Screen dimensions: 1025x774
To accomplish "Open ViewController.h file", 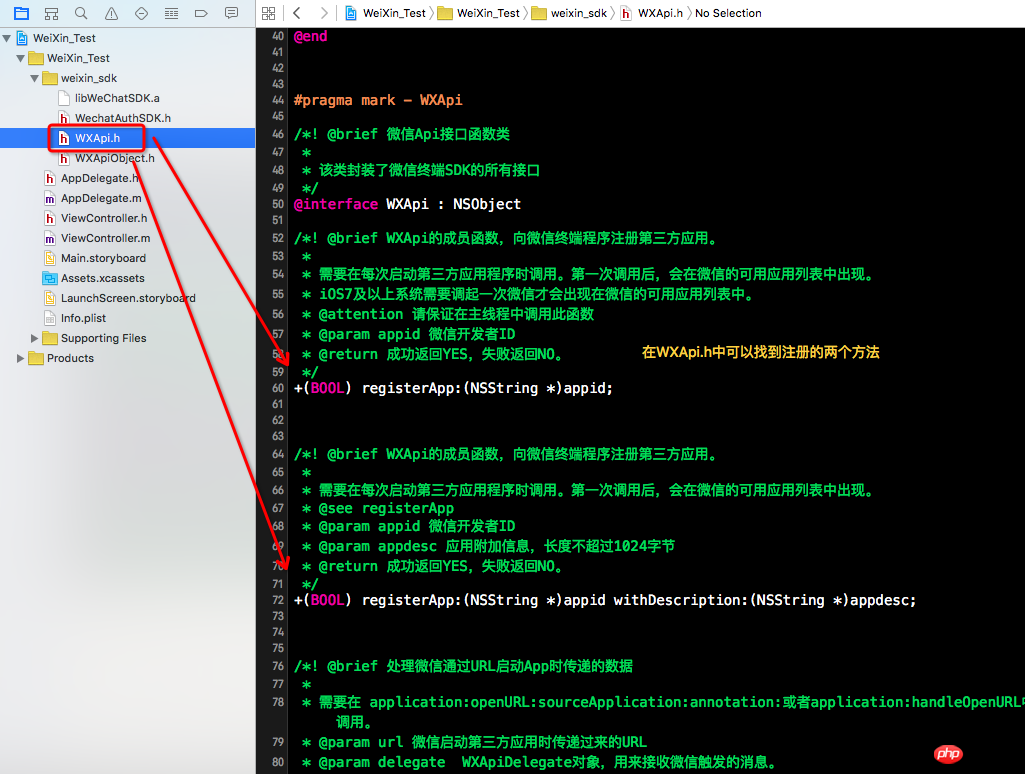I will pyautogui.click(x=104, y=218).
